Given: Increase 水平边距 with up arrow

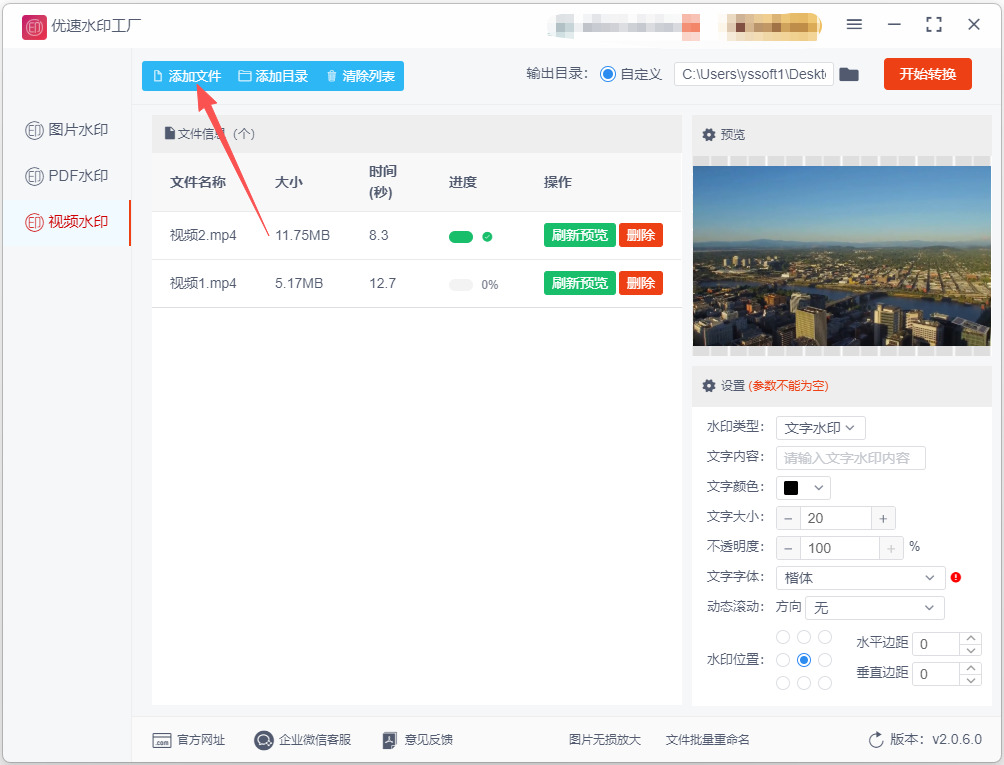Looking at the screenshot, I should 971,638.
